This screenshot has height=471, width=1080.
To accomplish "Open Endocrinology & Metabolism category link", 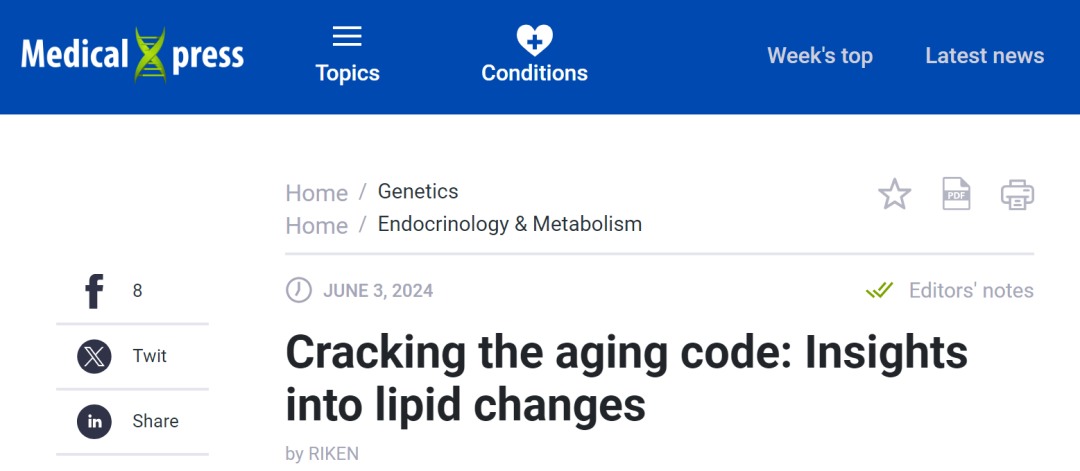I will tap(509, 224).
